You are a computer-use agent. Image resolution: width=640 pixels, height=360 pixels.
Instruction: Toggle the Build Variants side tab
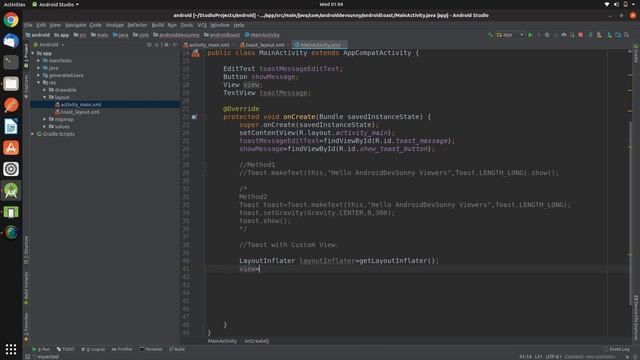click(x=27, y=288)
